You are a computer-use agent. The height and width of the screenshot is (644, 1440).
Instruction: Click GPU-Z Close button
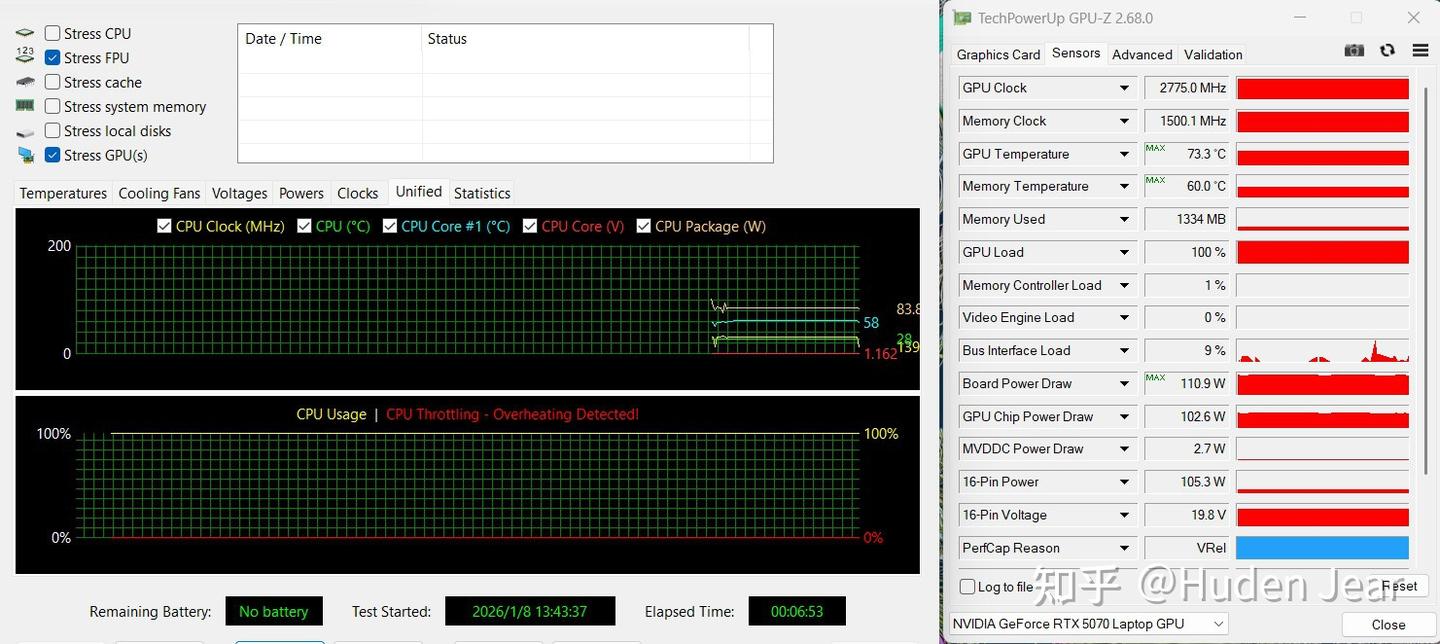[x=1388, y=625]
